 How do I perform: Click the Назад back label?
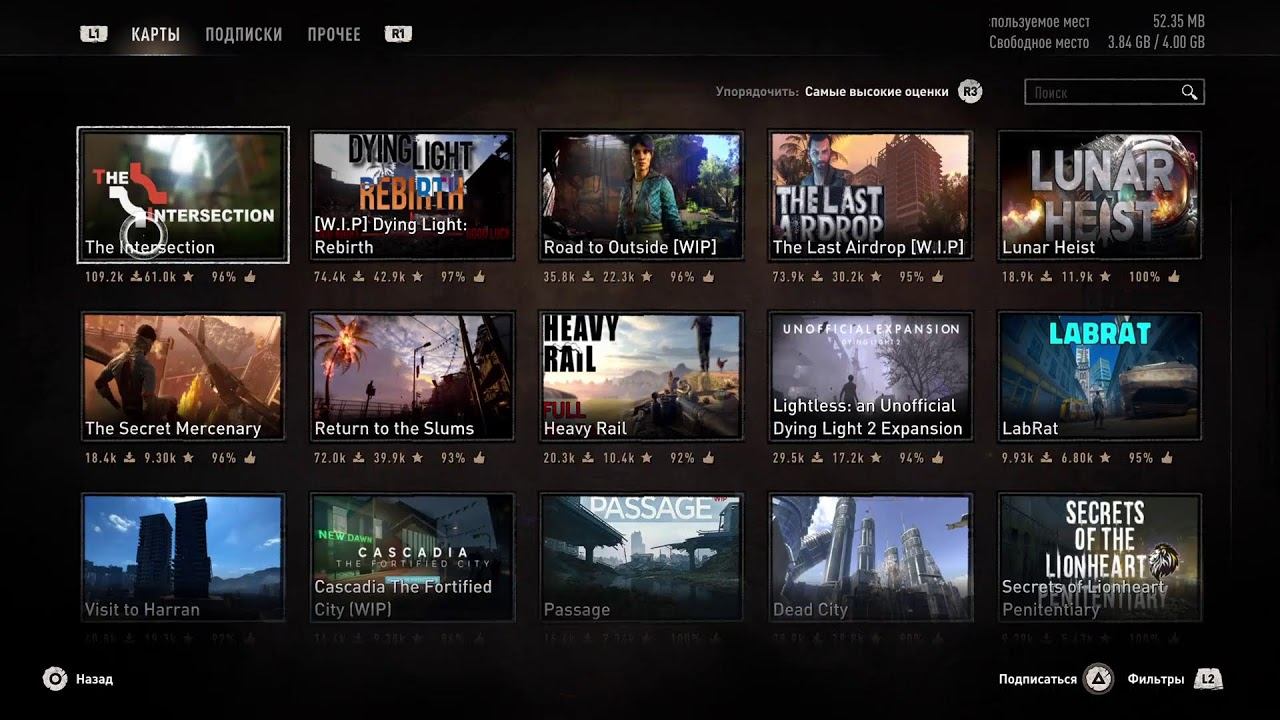click(94, 679)
